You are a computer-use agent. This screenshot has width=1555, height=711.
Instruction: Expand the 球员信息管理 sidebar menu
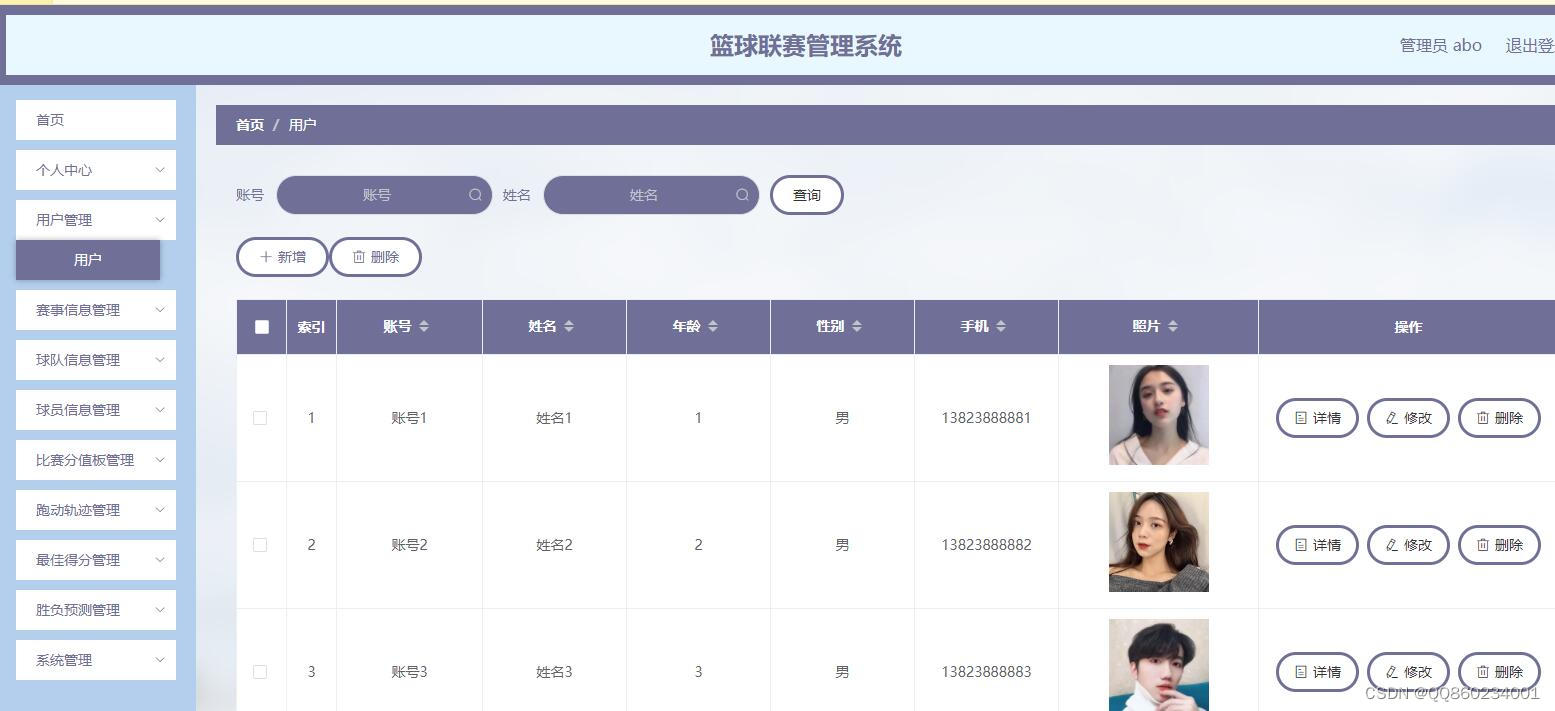pyautogui.click(x=96, y=410)
